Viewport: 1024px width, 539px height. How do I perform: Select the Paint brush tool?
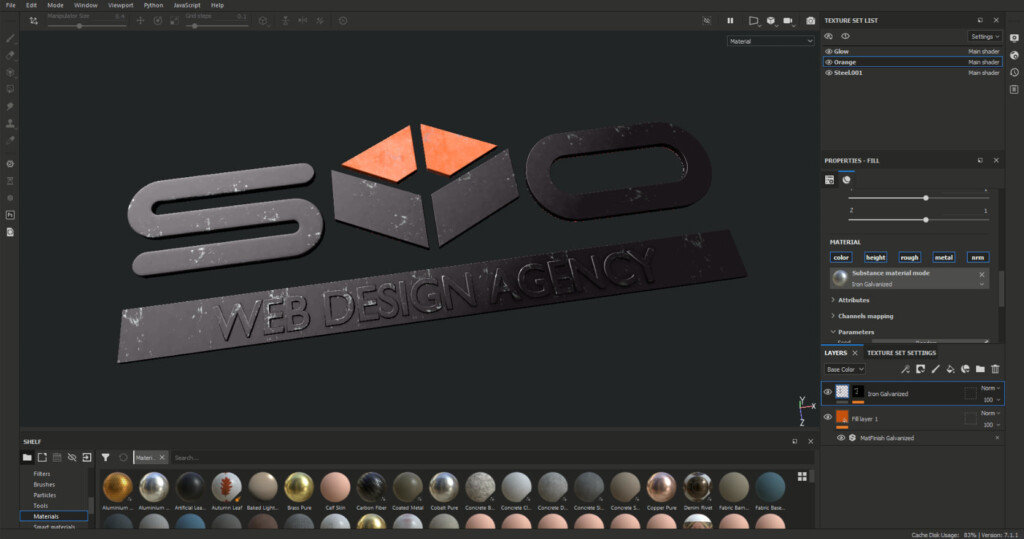pos(10,39)
